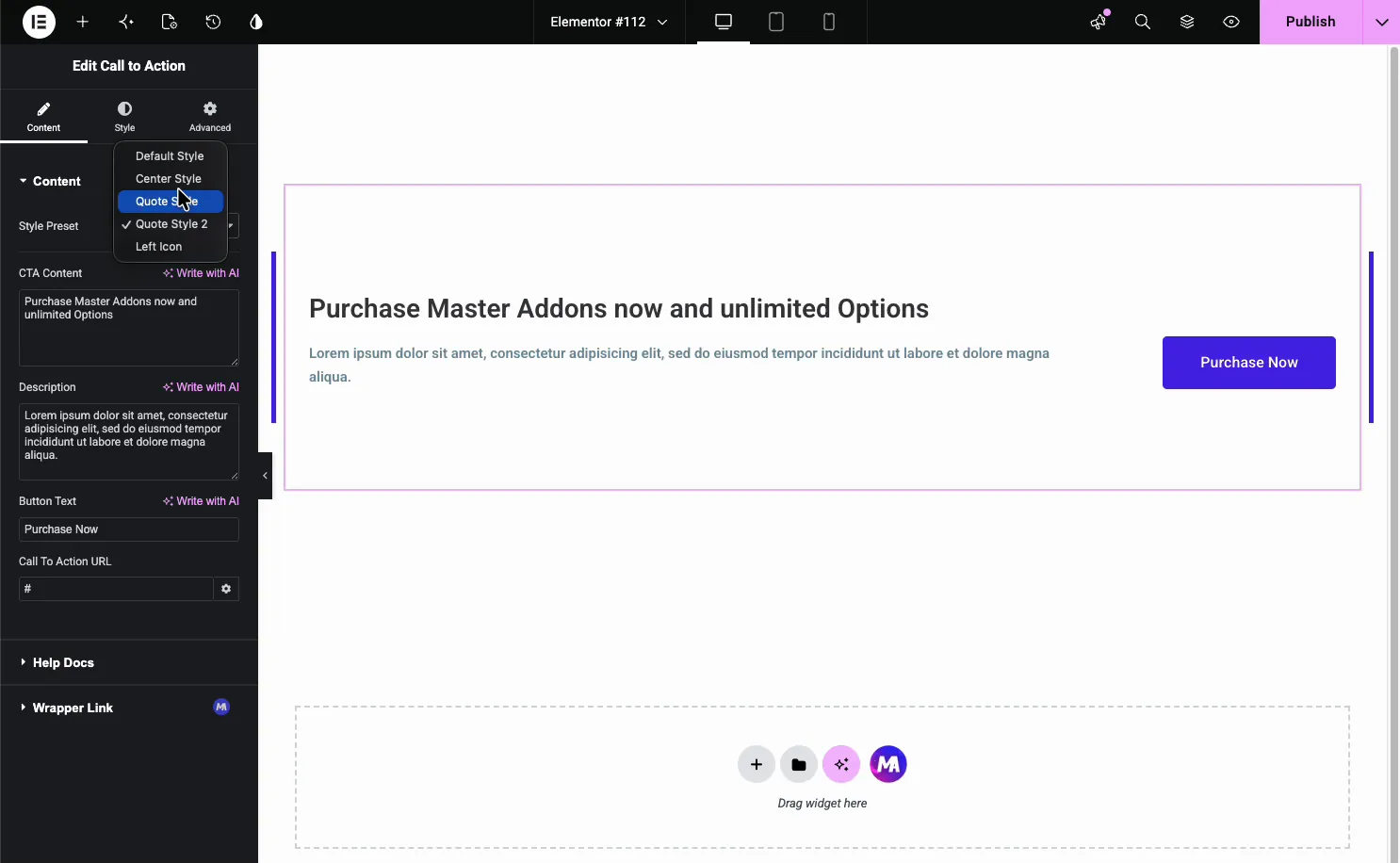Switch to the Advanced tab
The height and width of the screenshot is (863, 1400).
[209, 117]
